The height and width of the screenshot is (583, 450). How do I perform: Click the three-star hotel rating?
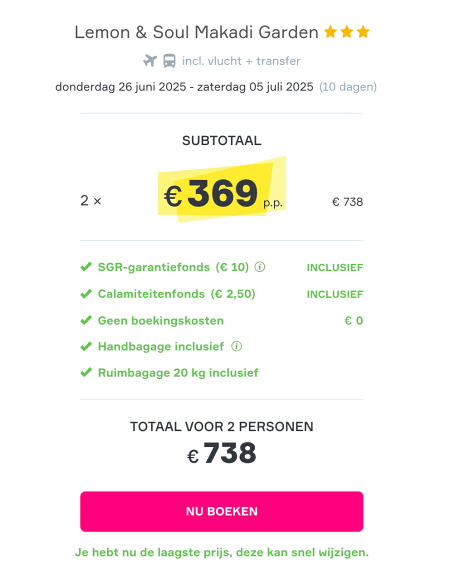pyautogui.click(x=347, y=32)
